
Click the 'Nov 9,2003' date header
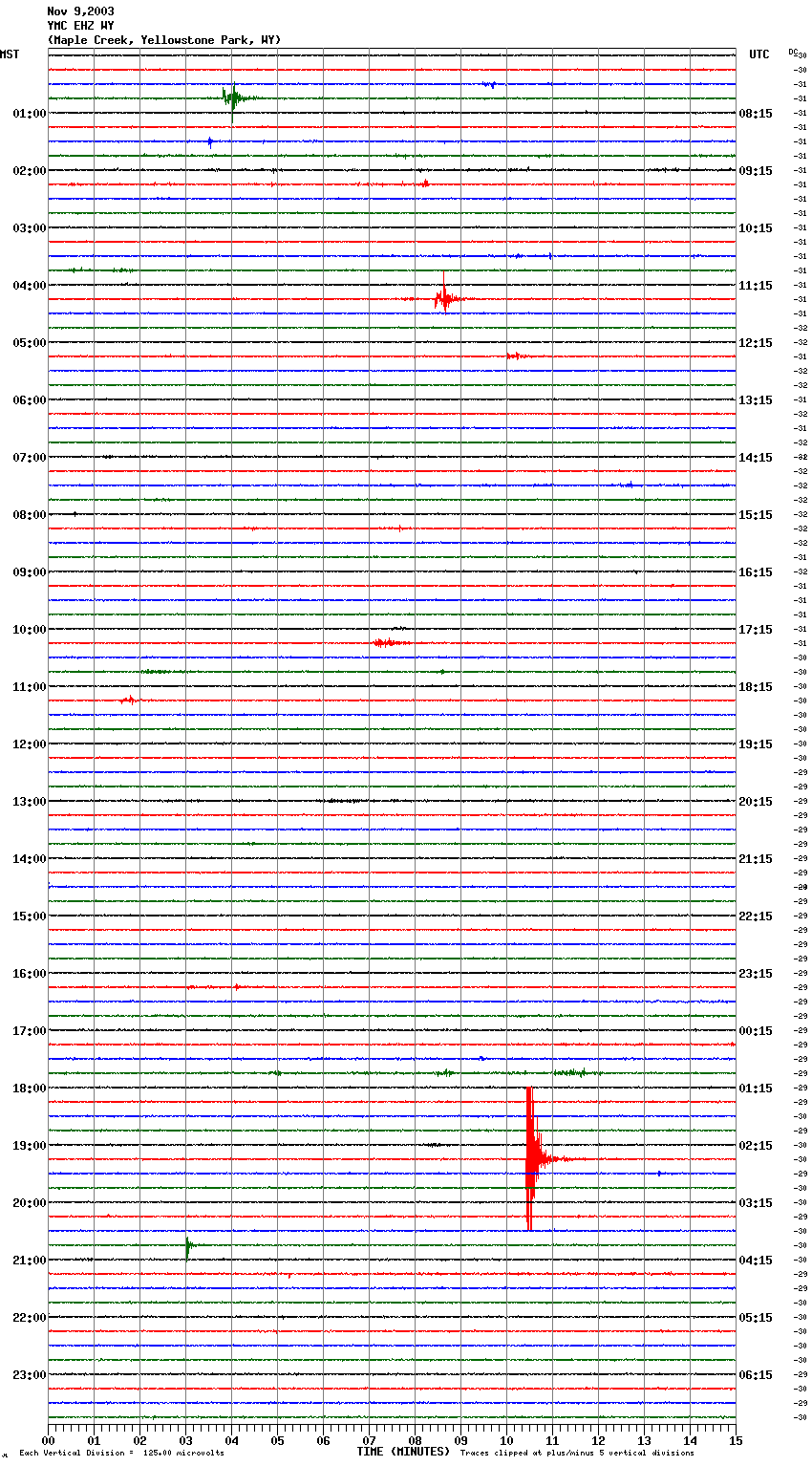[80, 11]
